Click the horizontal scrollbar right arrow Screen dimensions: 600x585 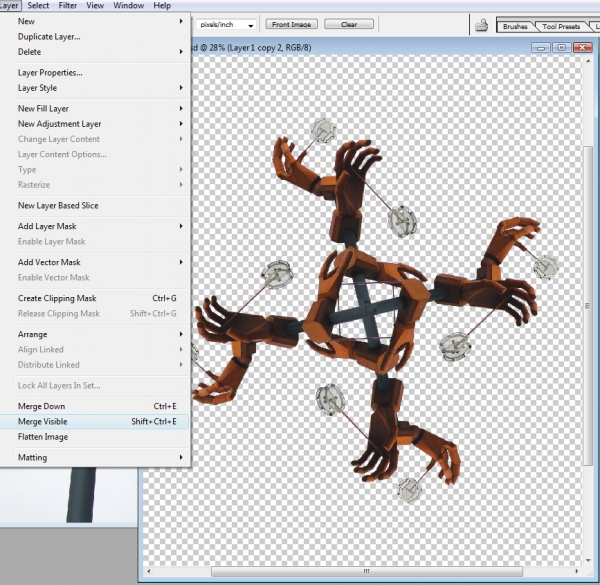pos(576,571)
